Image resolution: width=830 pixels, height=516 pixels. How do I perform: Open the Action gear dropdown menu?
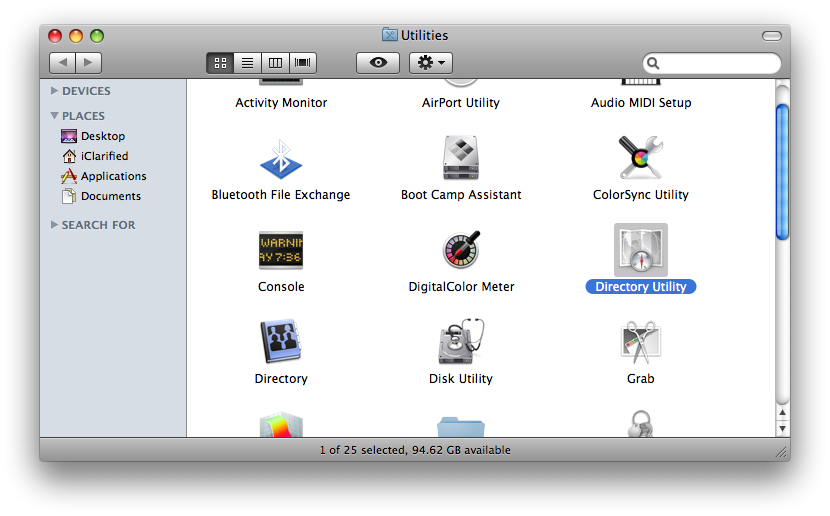click(431, 63)
